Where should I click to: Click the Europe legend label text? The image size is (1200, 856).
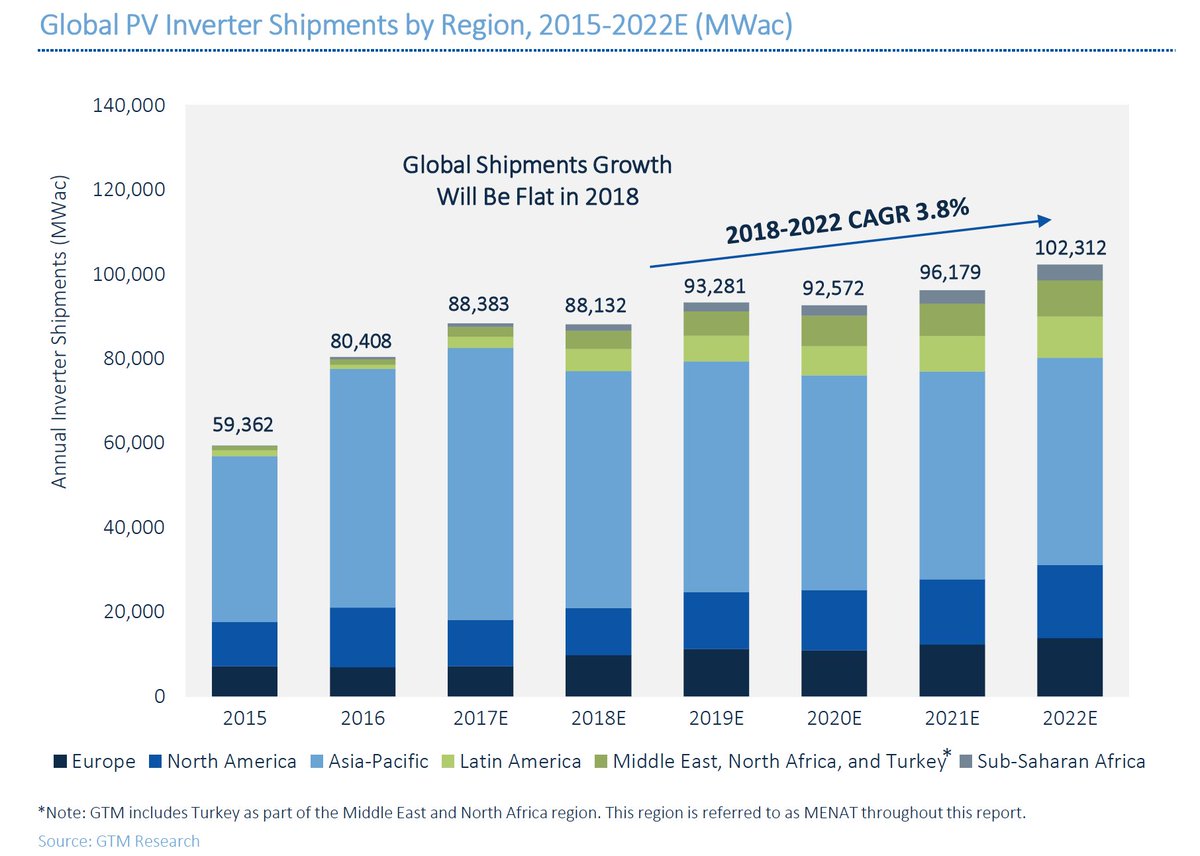[103, 762]
